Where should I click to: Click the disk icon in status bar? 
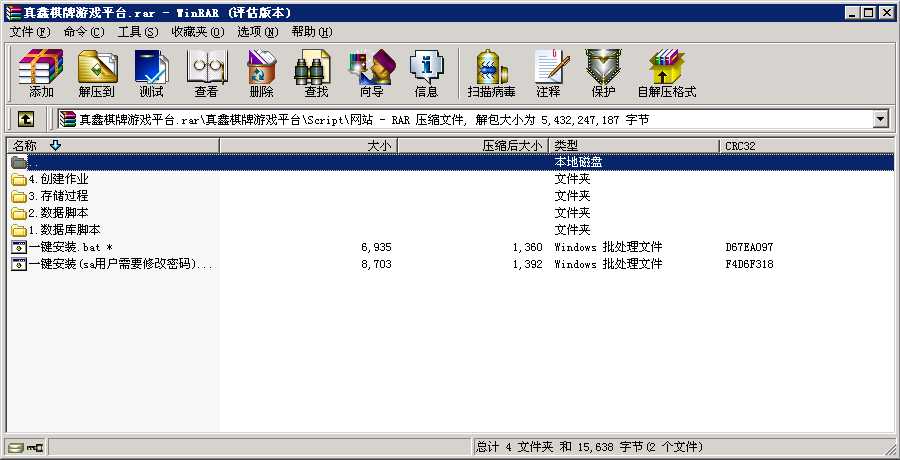click(x=16, y=447)
